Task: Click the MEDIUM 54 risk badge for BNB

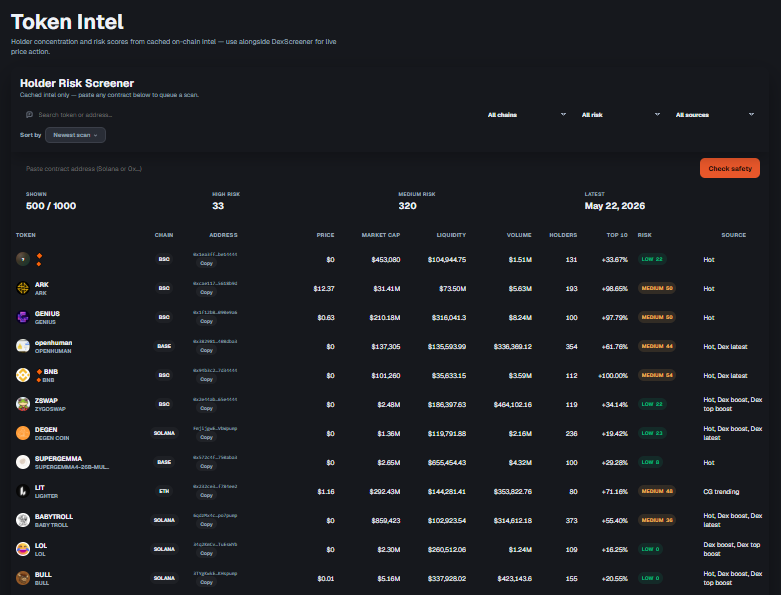Action: click(x=657, y=375)
